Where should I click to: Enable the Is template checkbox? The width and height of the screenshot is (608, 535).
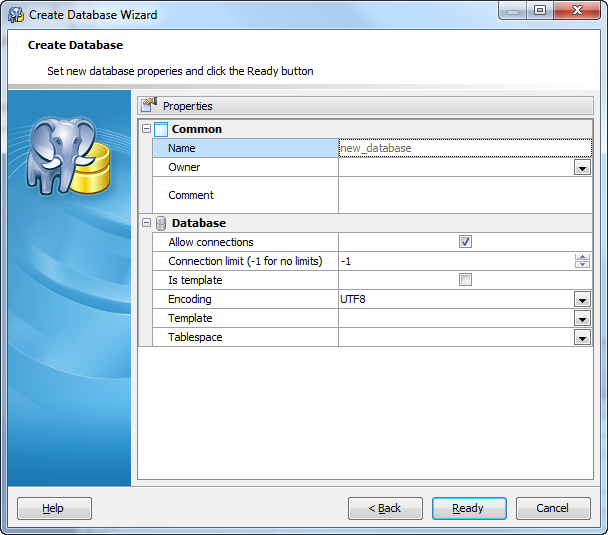point(465,280)
